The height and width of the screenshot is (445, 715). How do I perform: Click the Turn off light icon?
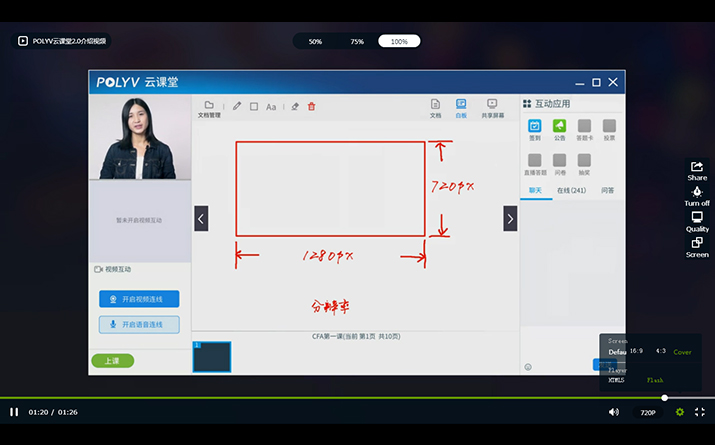(697, 195)
